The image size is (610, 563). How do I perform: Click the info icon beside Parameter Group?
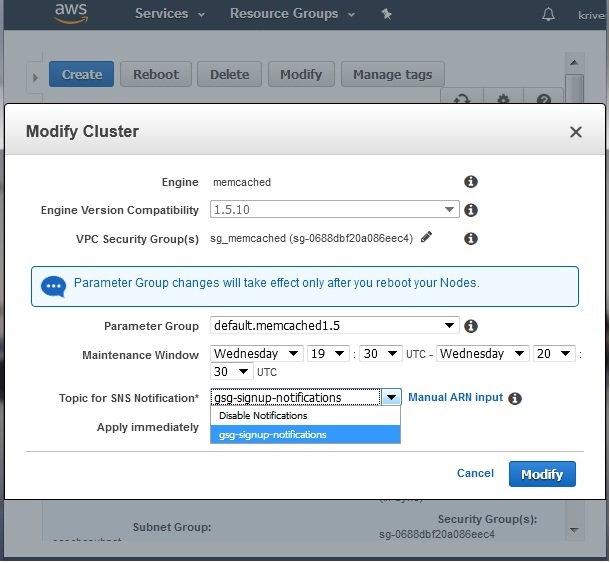[x=470, y=326]
